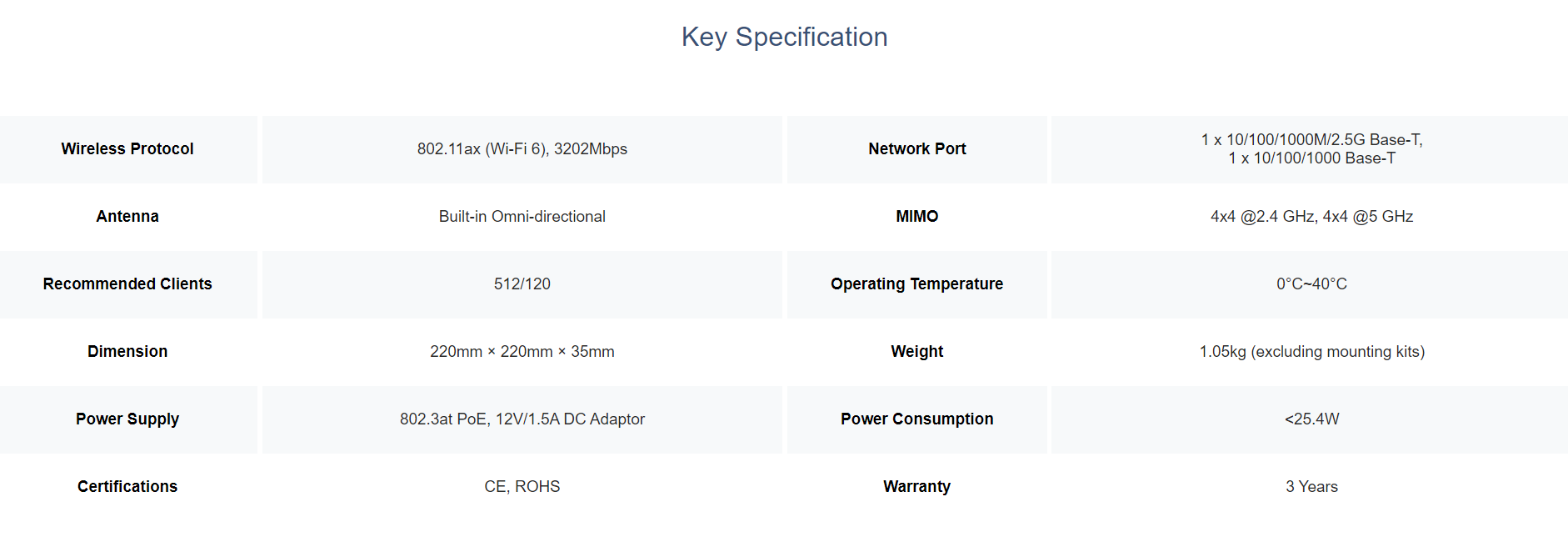Screen dimensions: 1568x537
Task: Click the 512/120 clients value
Action: pos(522,284)
